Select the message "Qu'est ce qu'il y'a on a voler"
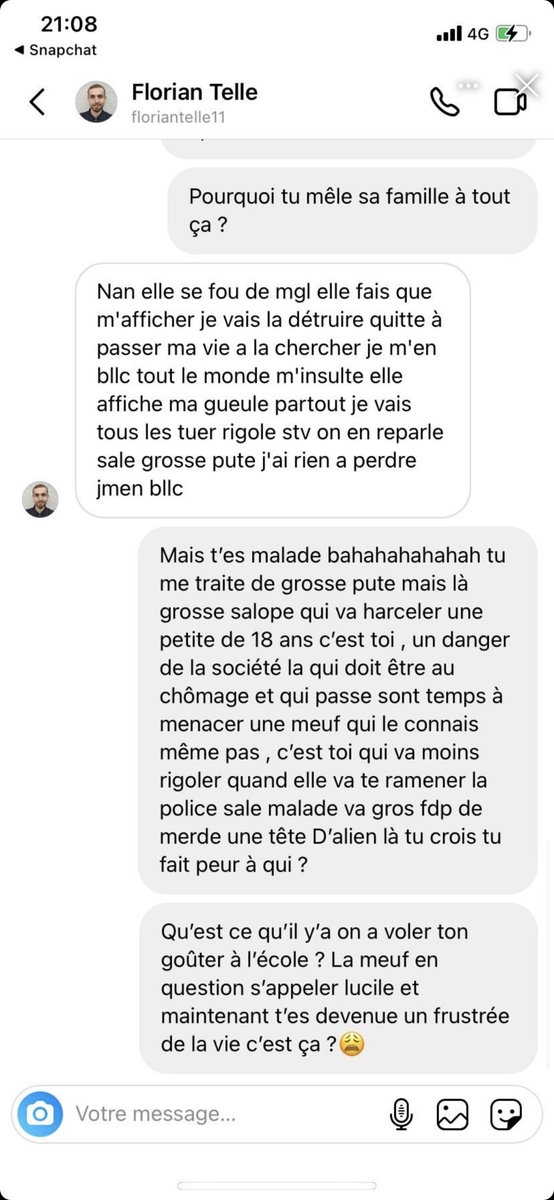 click(339, 988)
